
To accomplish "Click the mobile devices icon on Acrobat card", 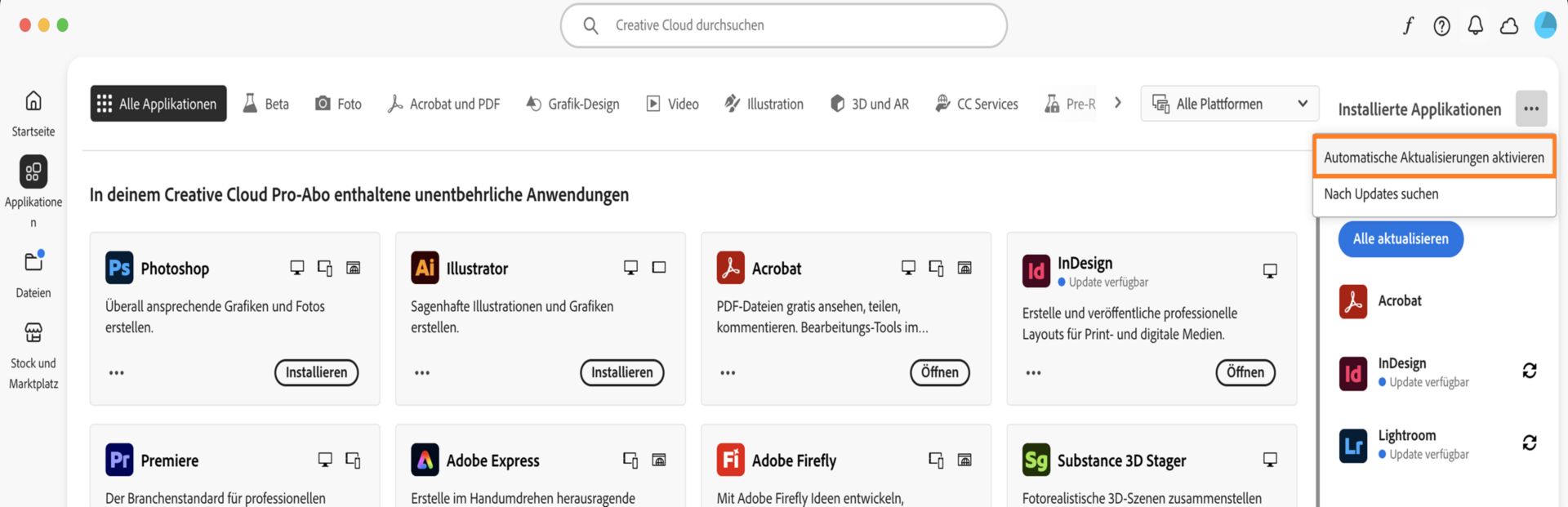I will tap(936, 268).
